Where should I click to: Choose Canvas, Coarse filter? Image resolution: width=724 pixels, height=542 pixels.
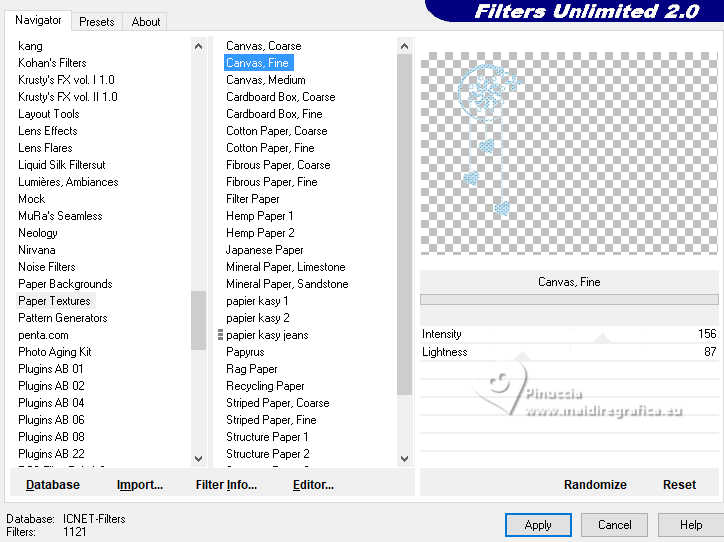tap(264, 46)
